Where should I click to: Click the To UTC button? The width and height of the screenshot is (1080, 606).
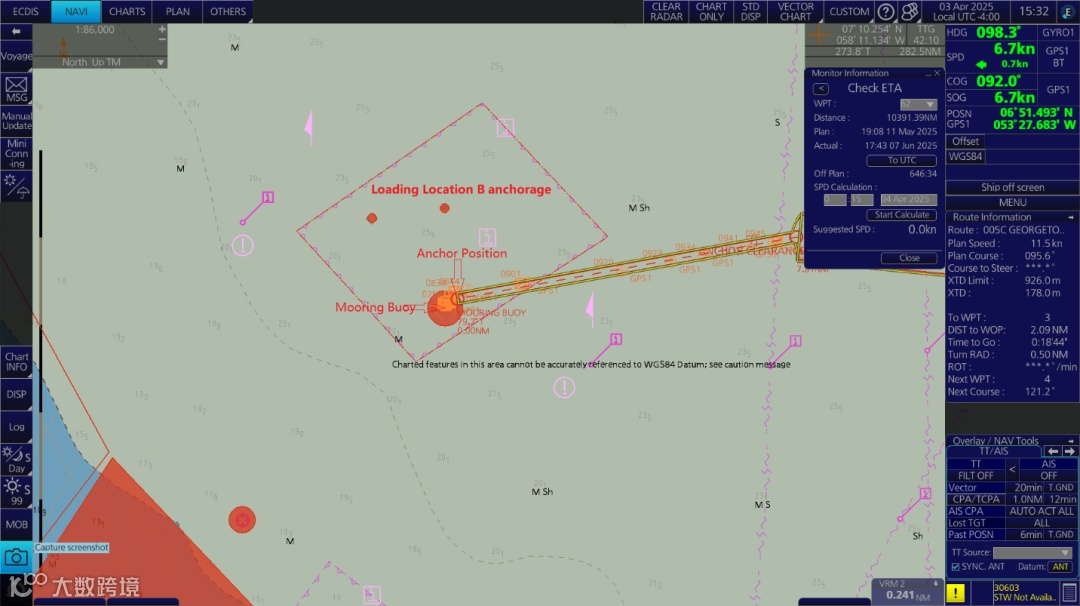(x=902, y=160)
